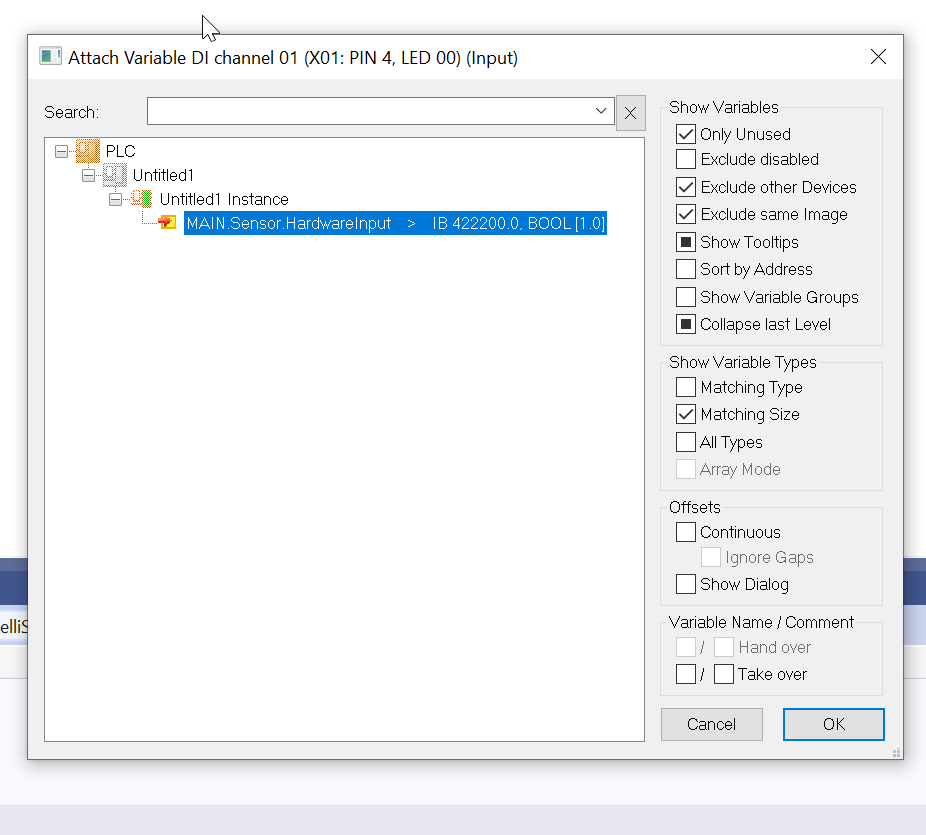Clear the search with the X button
The image size is (926, 835).
[630, 113]
